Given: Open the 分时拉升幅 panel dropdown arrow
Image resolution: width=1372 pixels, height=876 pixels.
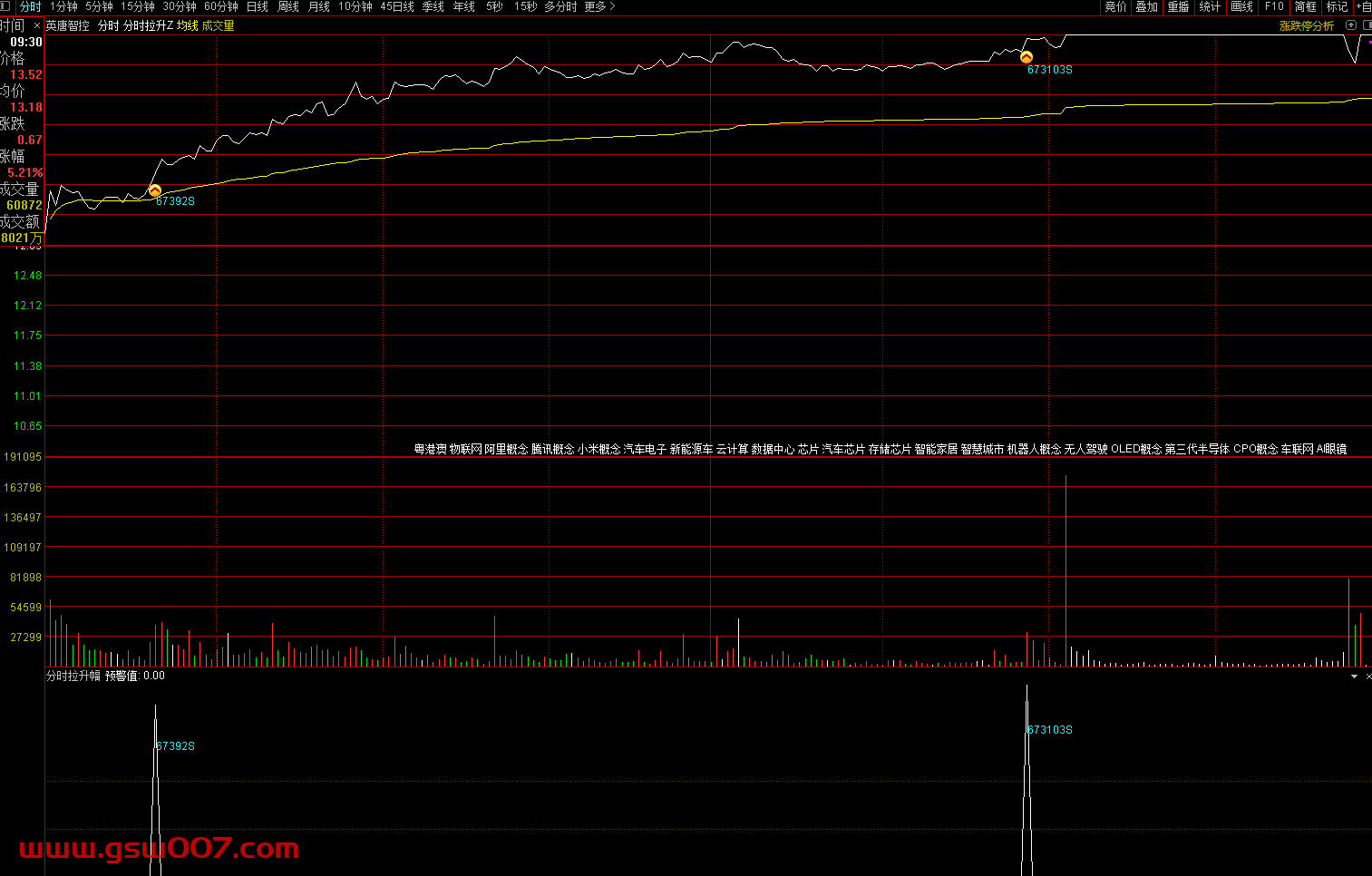Looking at the screenshot, I should click(x=1355, y=676).
